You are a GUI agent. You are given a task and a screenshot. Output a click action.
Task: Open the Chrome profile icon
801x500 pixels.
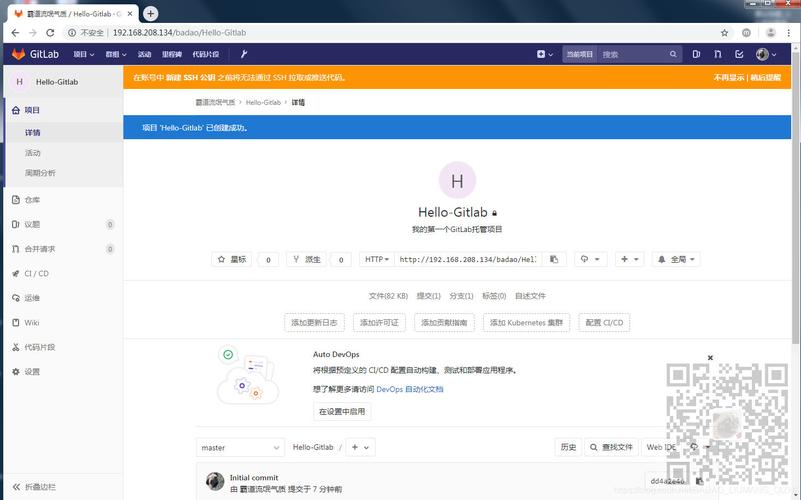(770, 33)
